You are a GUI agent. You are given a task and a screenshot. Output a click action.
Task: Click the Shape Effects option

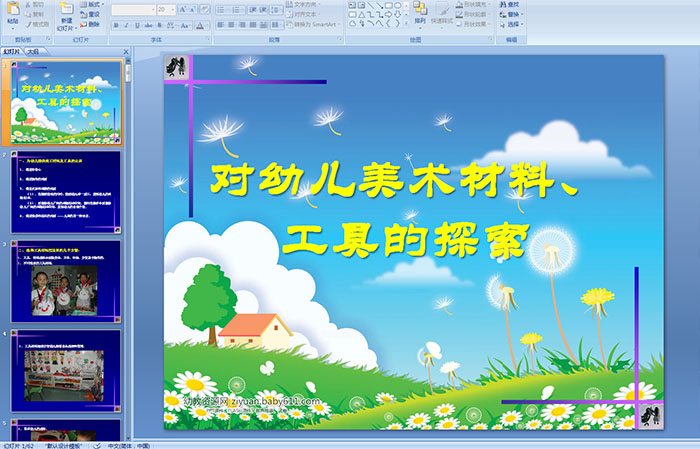click(x=473, y=24)
